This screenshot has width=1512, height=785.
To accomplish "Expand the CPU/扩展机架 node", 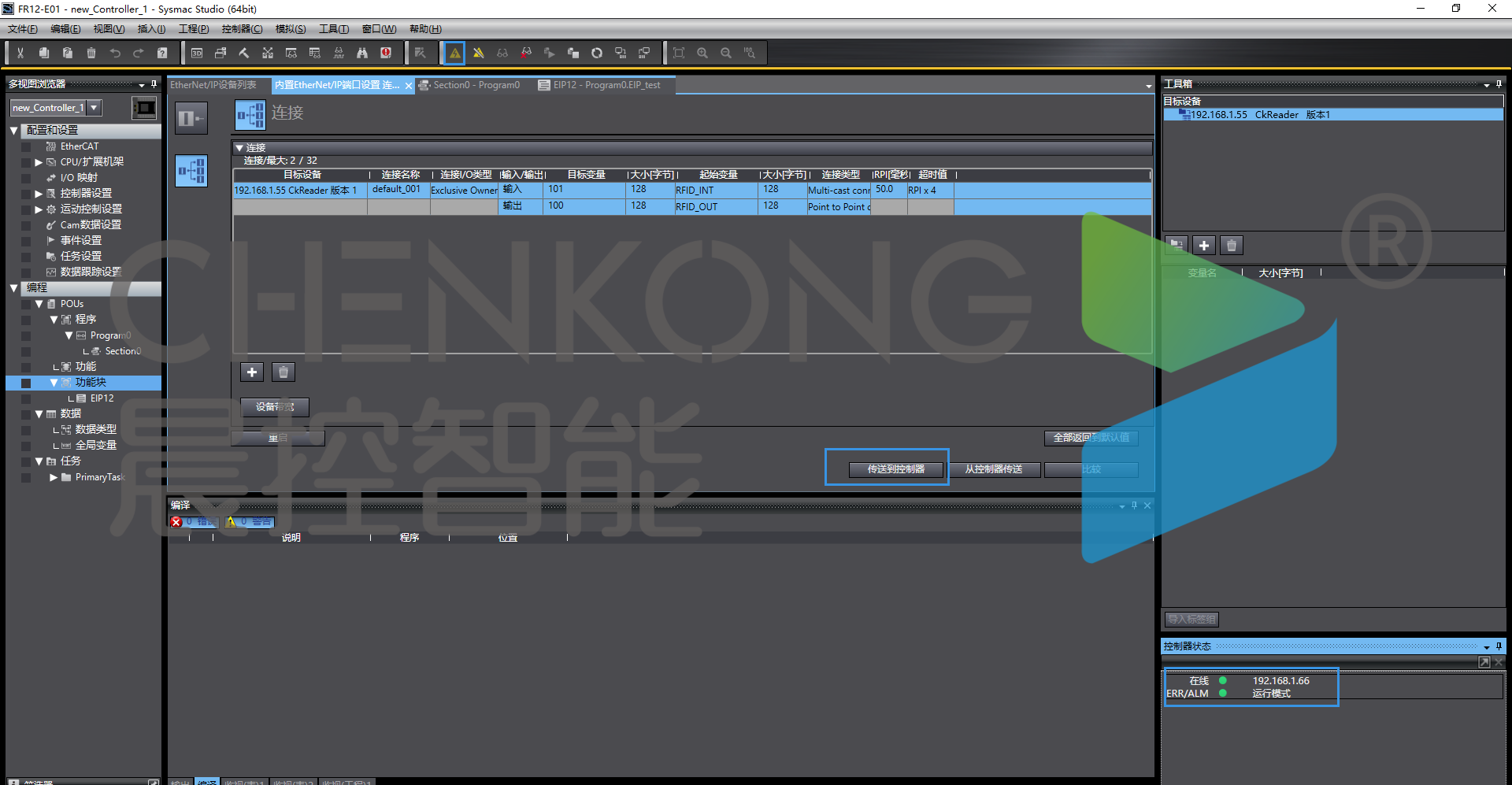I will click(x=39, y=162).
